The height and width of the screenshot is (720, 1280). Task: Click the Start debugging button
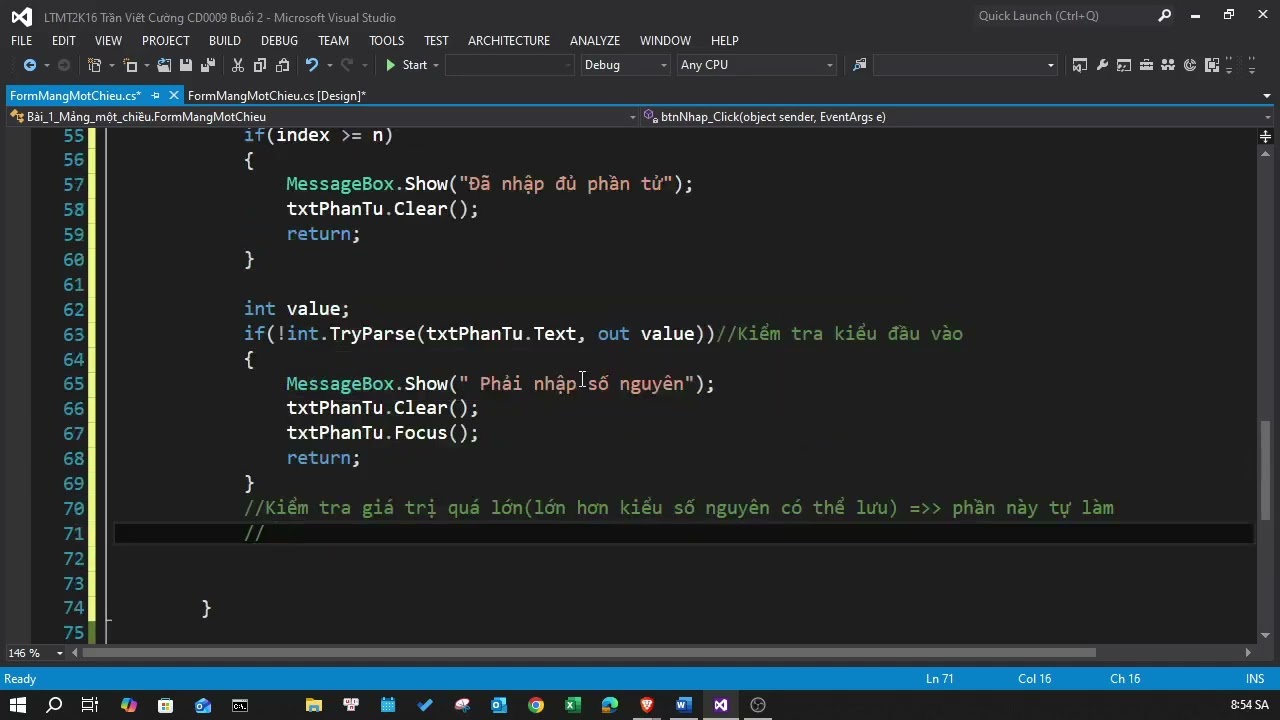[x=406, y=65]
